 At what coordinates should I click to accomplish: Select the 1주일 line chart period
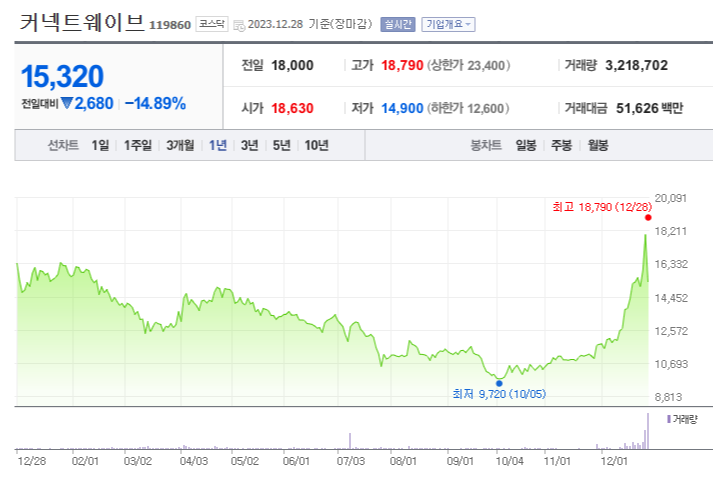click(138, 145)
